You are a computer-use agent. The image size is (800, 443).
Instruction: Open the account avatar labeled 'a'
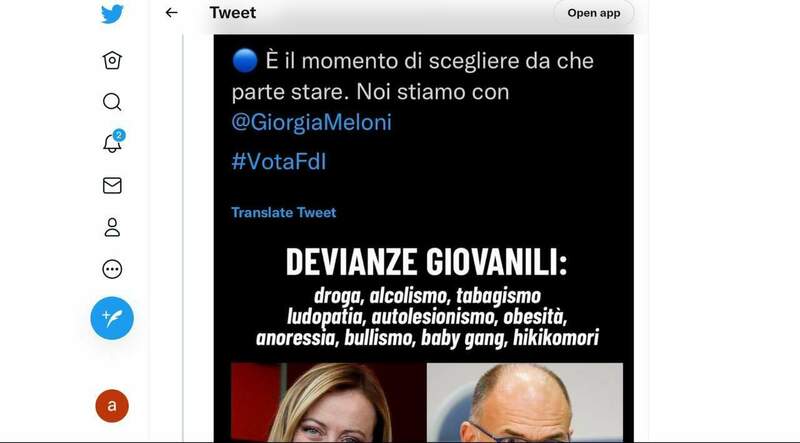pyautogui.click(x=112, y=406)
